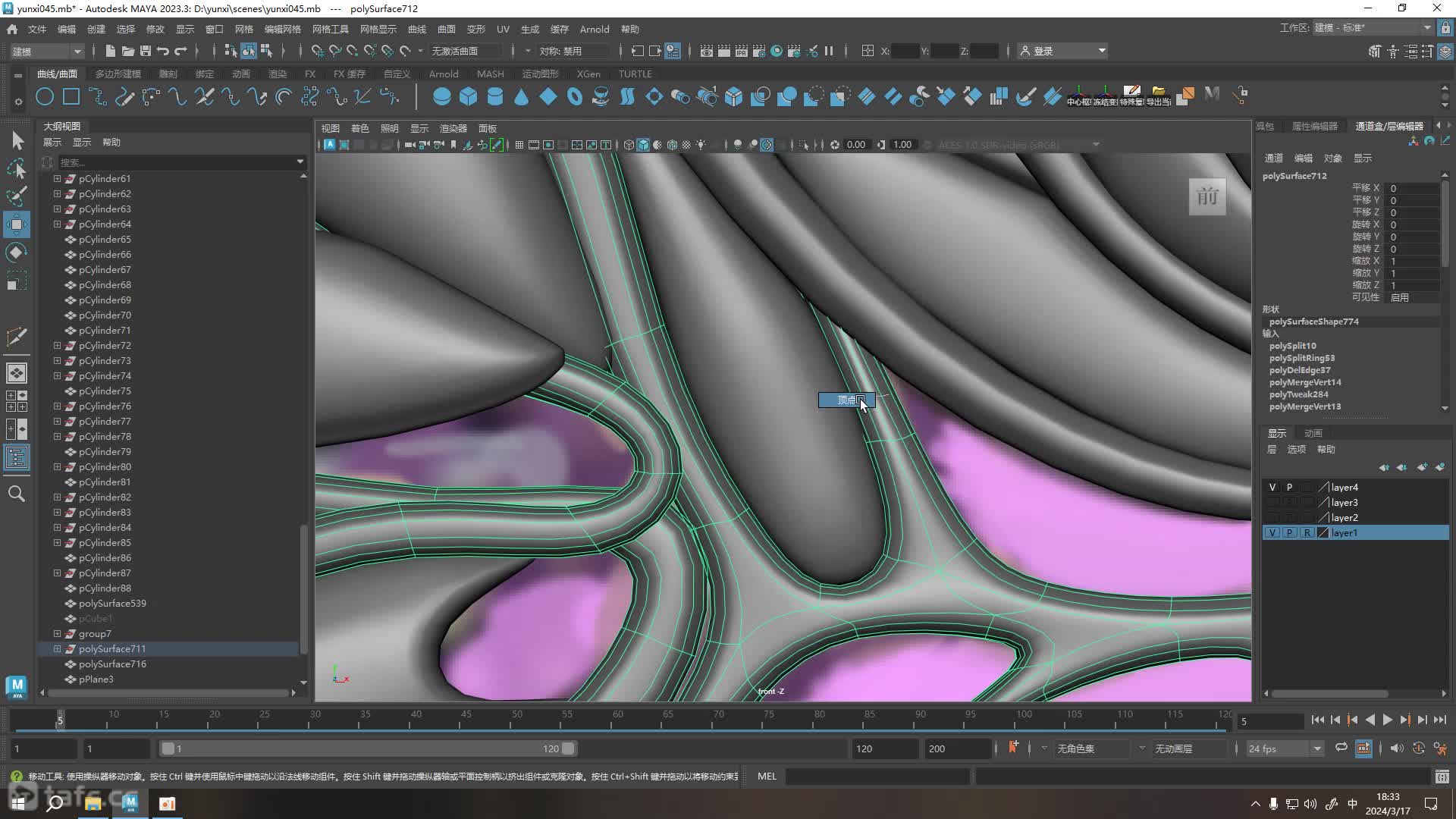Open the 文件 File menu
The height and width of the screenshot is (819, 1456).
pos(37,29)
